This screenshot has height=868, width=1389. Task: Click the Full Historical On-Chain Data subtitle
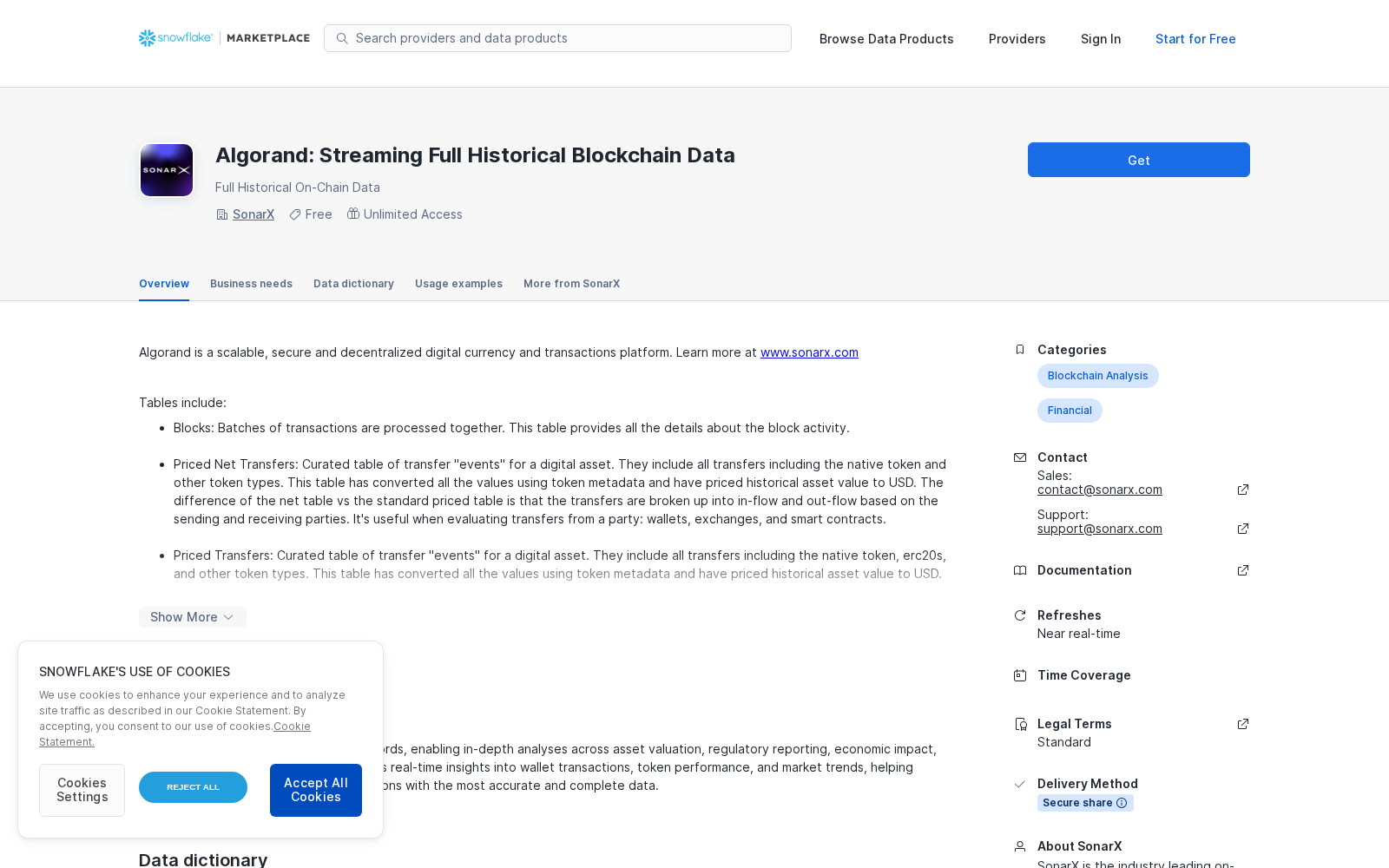pos(297,187)
